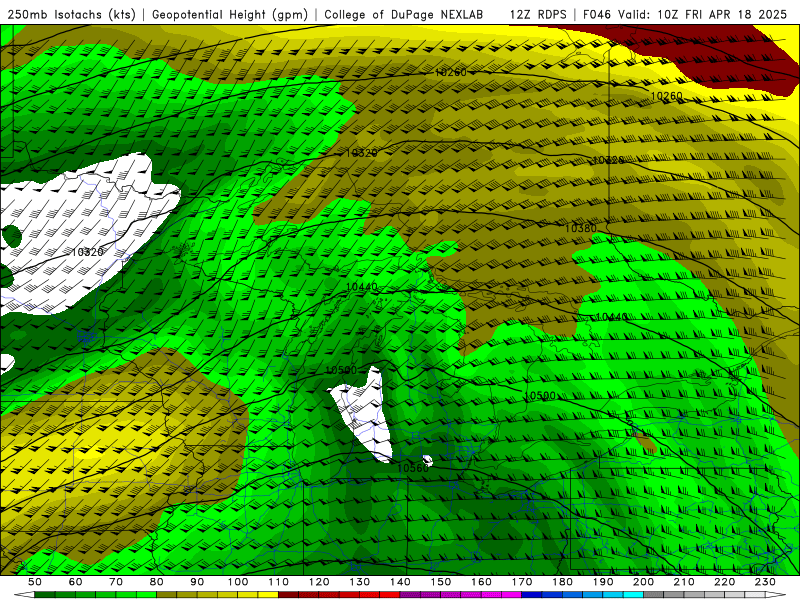This screenshot has width=800, height=600.
Task: Click the legend value 130
Action: [x=360, y=582]
